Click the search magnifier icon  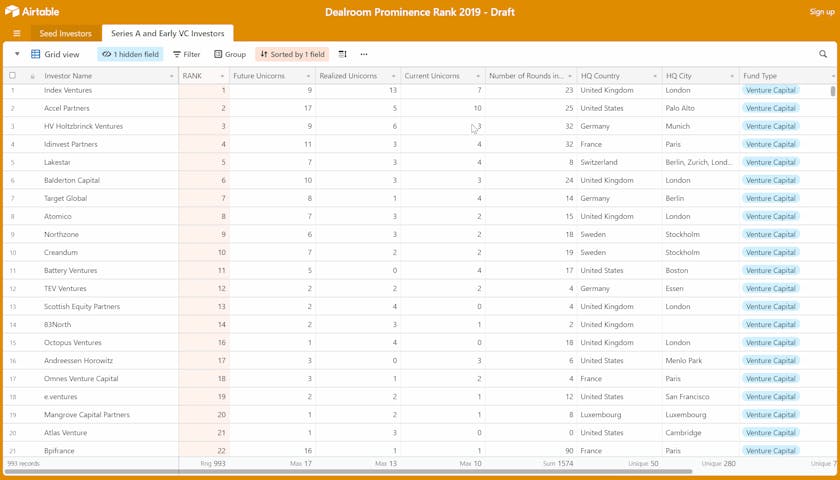tap(823, 54)
